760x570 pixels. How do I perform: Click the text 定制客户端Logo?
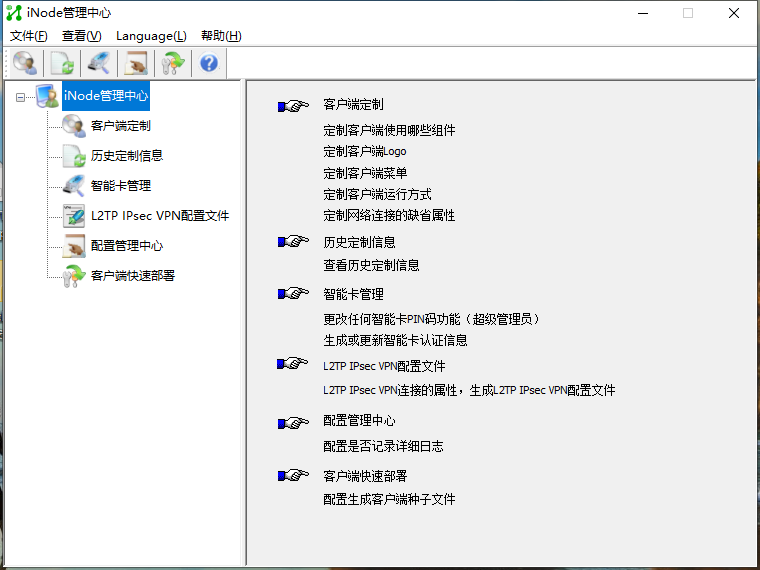click(364, 152)
